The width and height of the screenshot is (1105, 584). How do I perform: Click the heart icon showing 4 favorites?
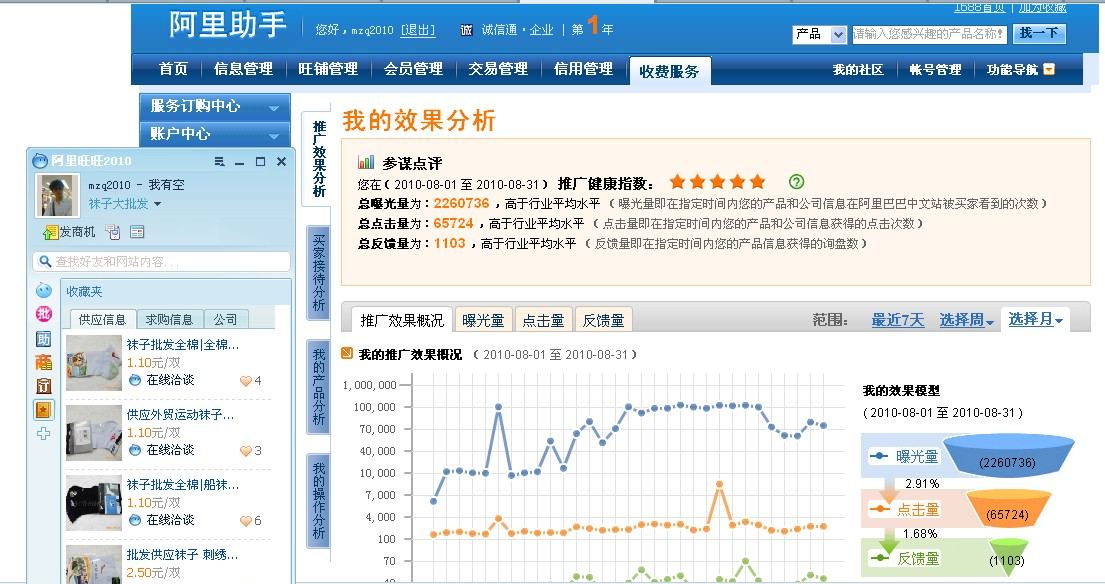click(246, 381)
